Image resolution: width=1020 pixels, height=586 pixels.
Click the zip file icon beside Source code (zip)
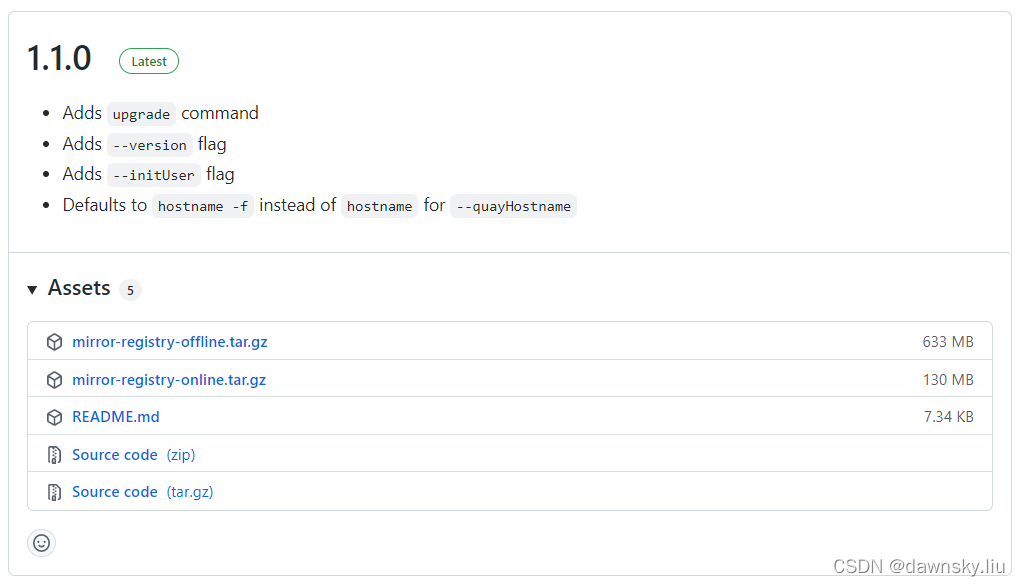pos(55,455)
